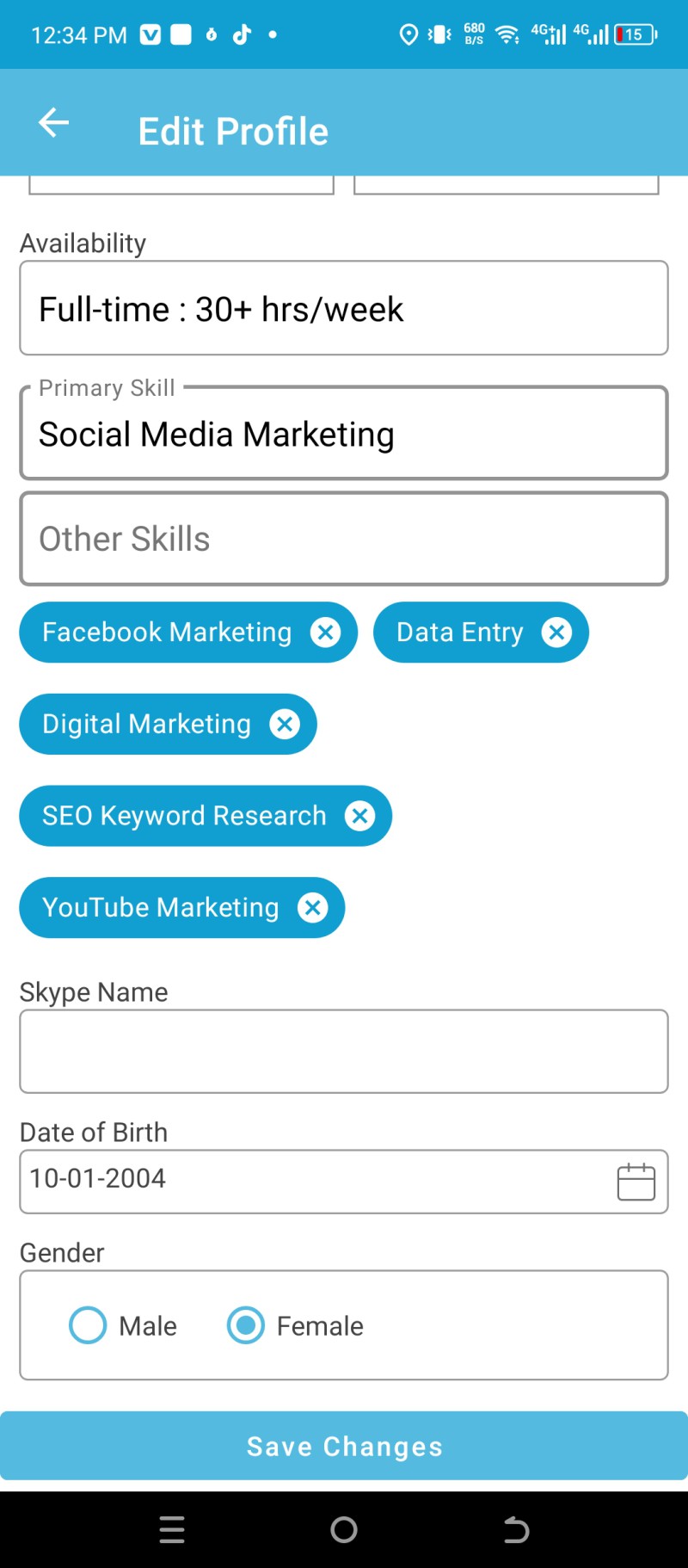Remove the Facebook Marketing skill chip
Screen dimensions: 688x1568
pyautogui.click(x=325, y=633)
